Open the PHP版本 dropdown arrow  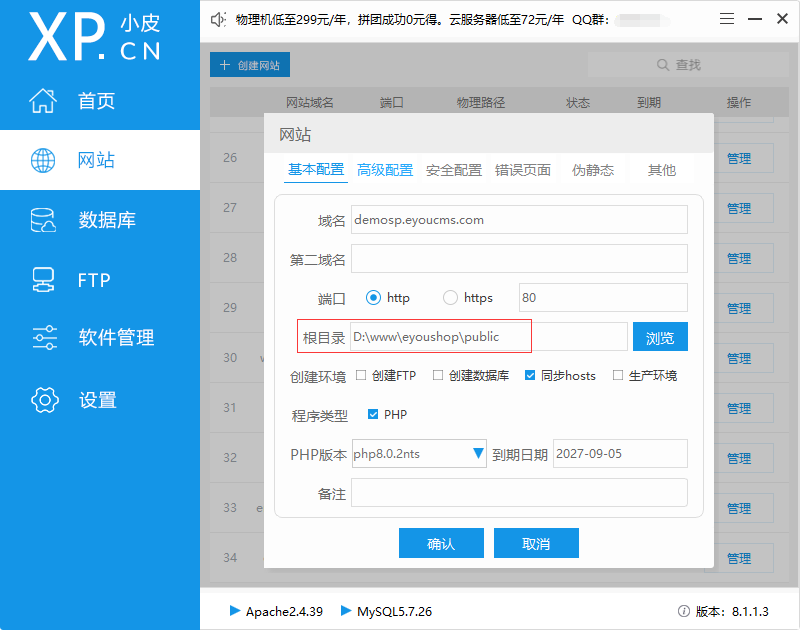coord(478,453)
